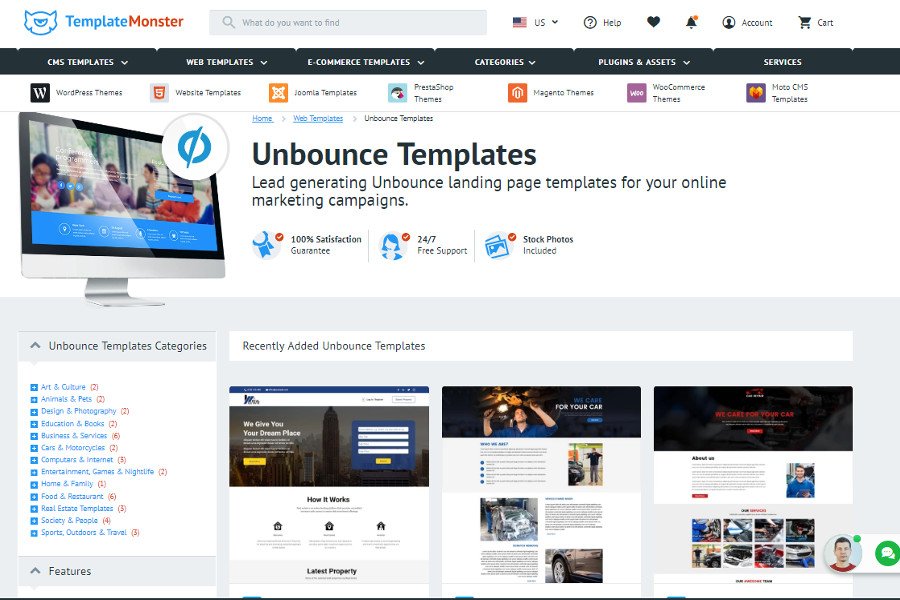Click the Cart label
This screenshot has height=600, width=900.
[825, 22]
